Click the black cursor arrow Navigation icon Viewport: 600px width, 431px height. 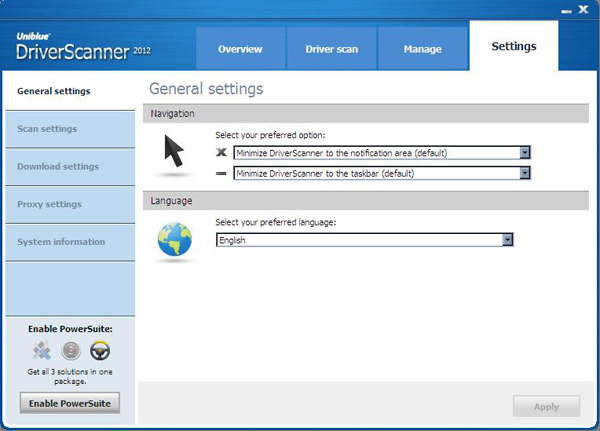coord(174,151)
